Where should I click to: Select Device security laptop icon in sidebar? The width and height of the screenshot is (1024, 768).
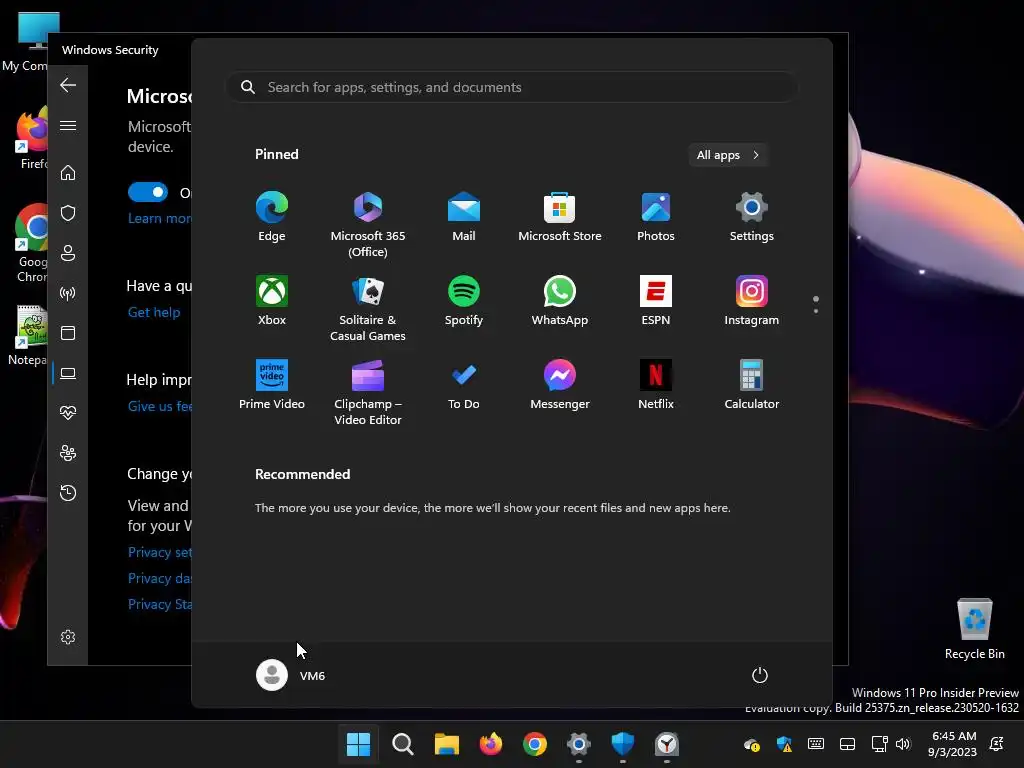tap(68, 373)
